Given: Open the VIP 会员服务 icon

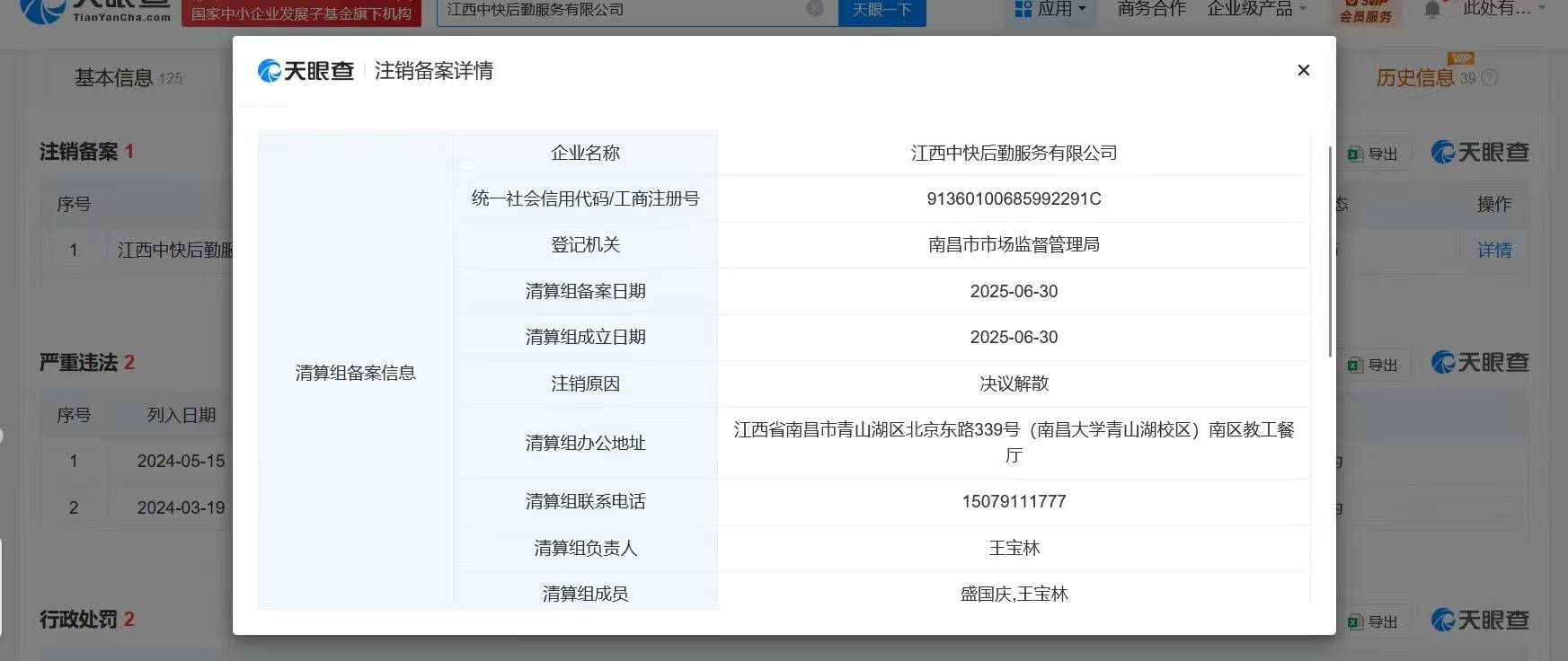Looking at the screenshot, I should coord(1366,11).
